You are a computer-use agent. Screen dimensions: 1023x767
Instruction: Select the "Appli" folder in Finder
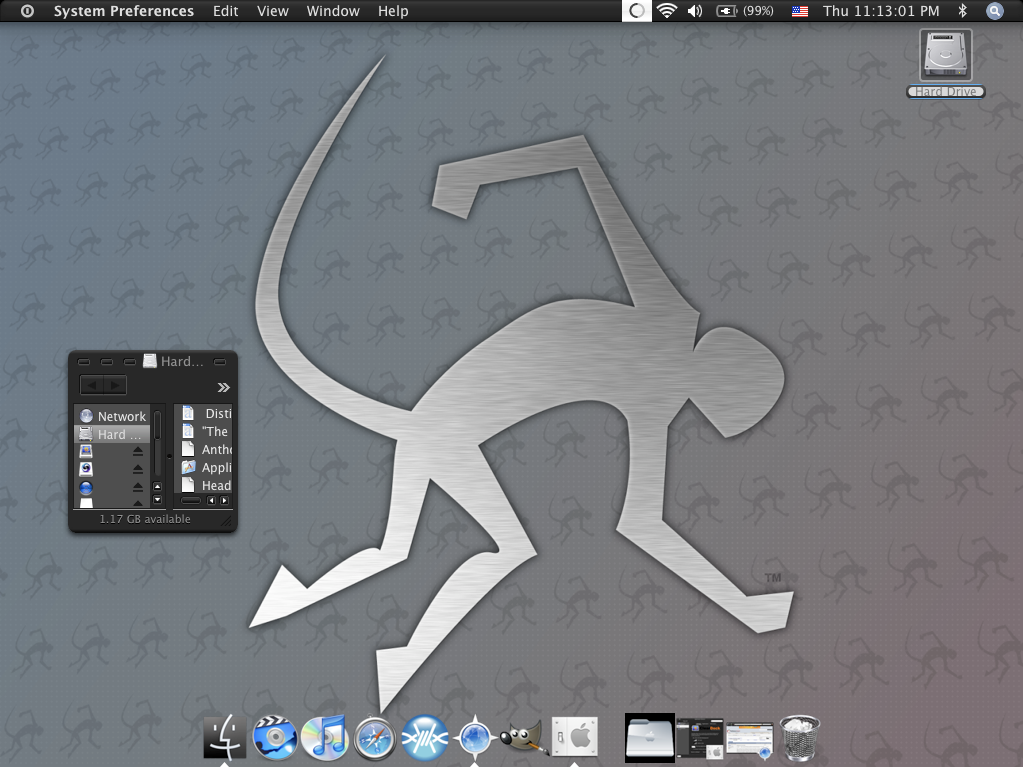(x=207, y=467)
